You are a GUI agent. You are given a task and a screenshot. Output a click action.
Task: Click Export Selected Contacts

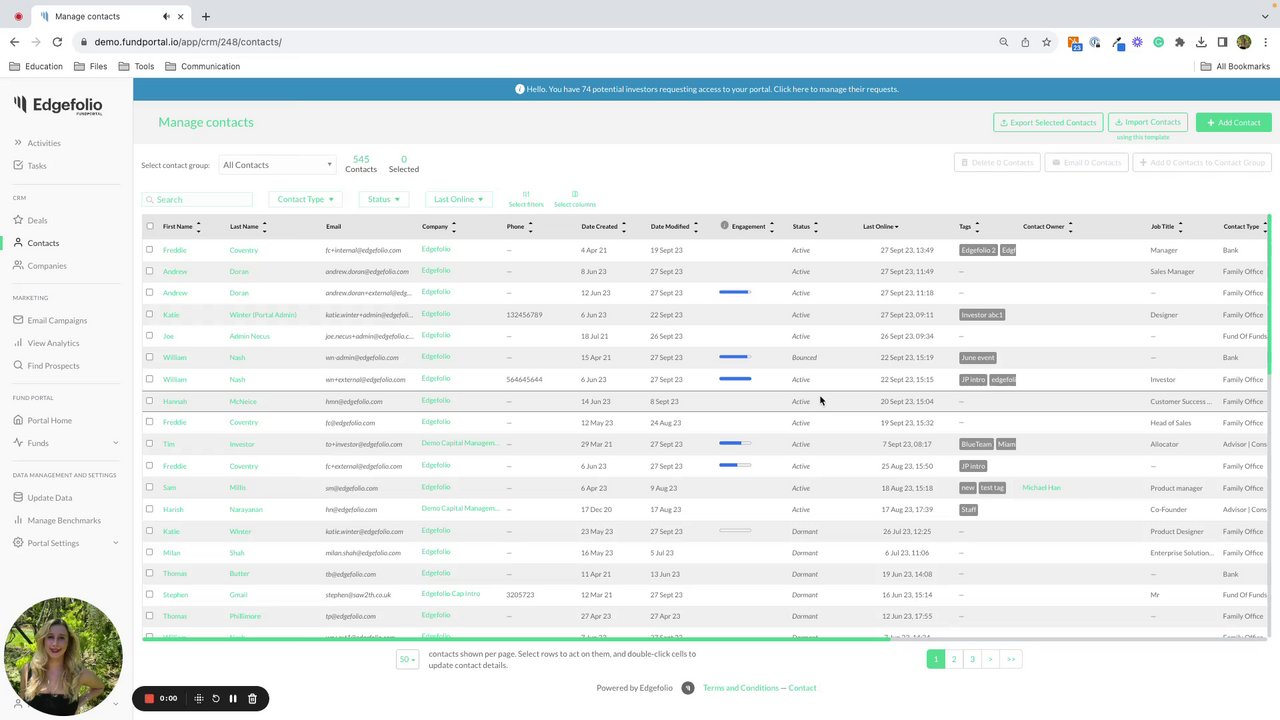click(1048, 122)
